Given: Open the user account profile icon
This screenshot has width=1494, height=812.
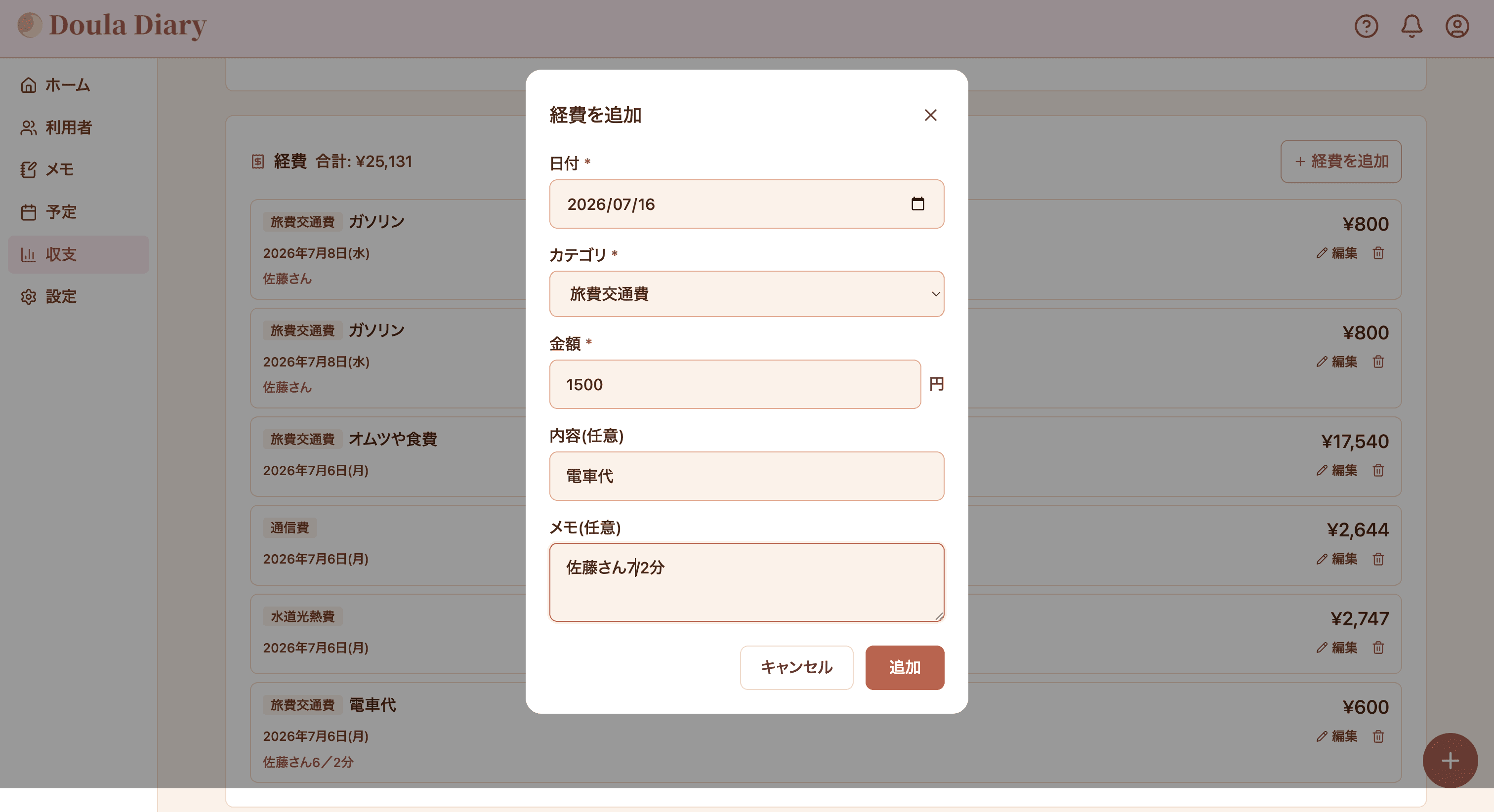Looking at the screenshot, I should [x=1457, y=26].
